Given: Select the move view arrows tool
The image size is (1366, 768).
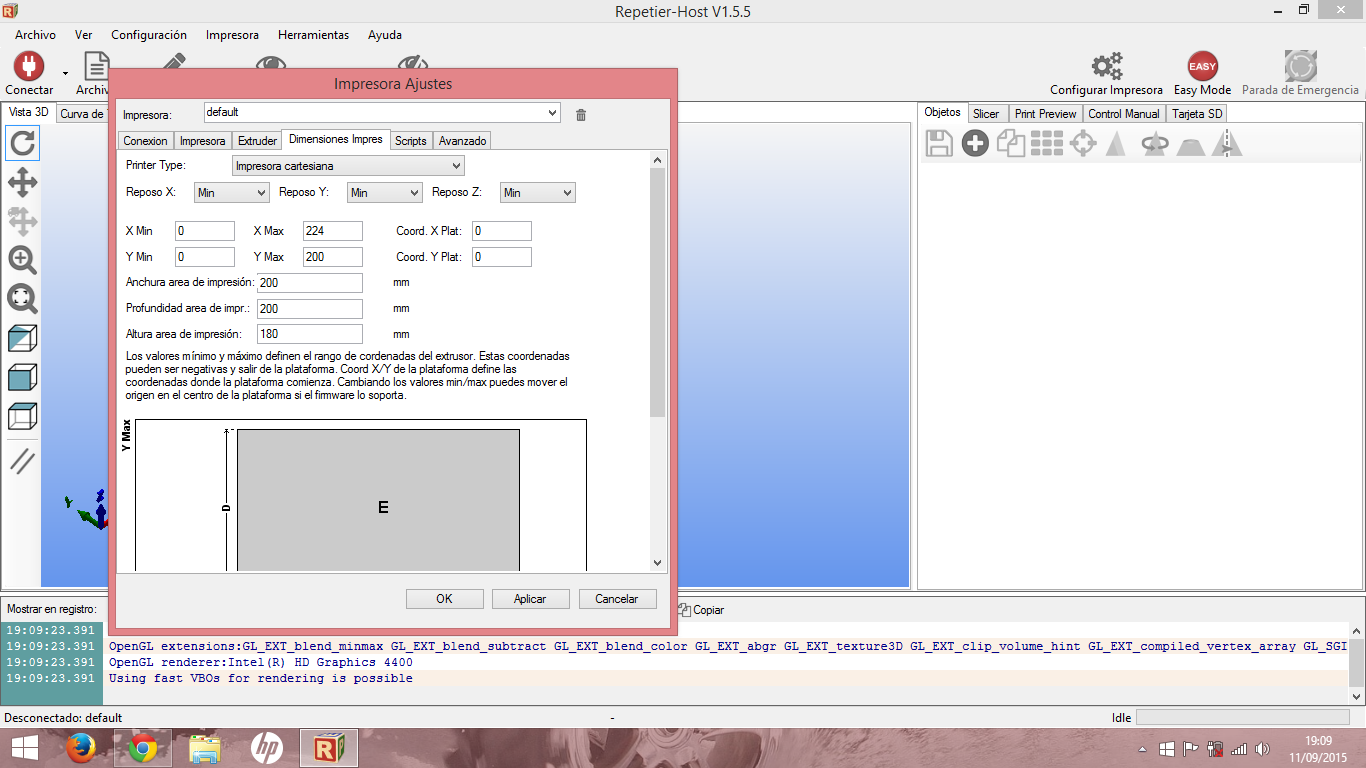Looking at the screenshot, I should [x=22, y=183].
